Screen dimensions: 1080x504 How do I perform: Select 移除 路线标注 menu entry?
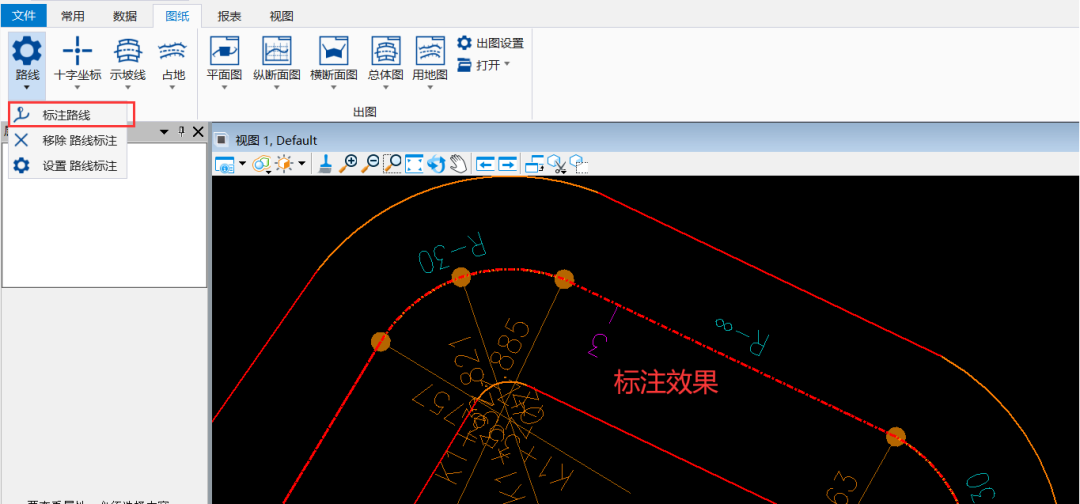point(79,141)
